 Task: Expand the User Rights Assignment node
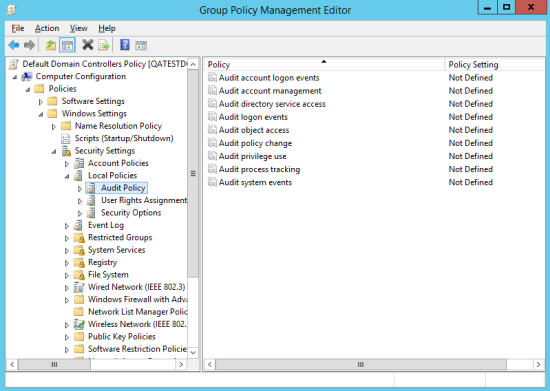(x=80, y=201)
